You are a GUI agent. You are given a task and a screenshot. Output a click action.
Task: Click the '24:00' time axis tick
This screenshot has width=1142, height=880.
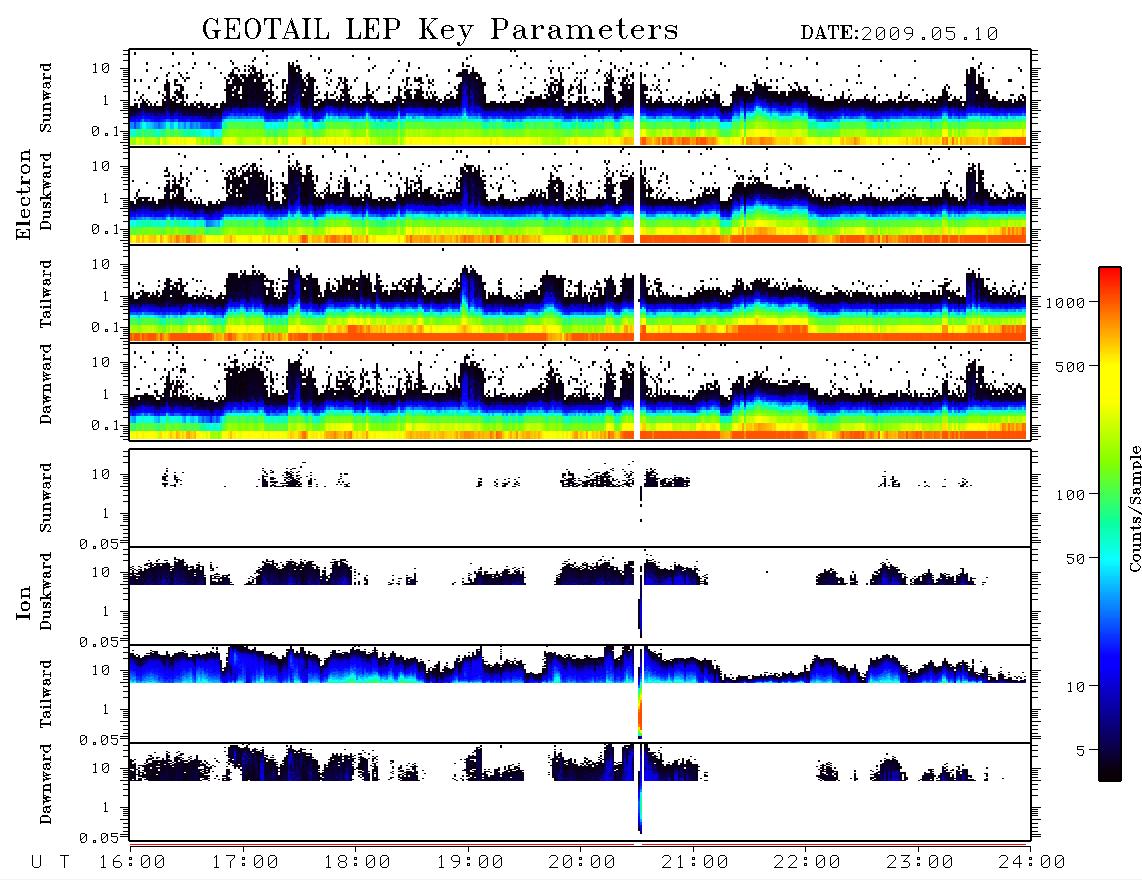pyautogui.click(x=1032, y=863)
